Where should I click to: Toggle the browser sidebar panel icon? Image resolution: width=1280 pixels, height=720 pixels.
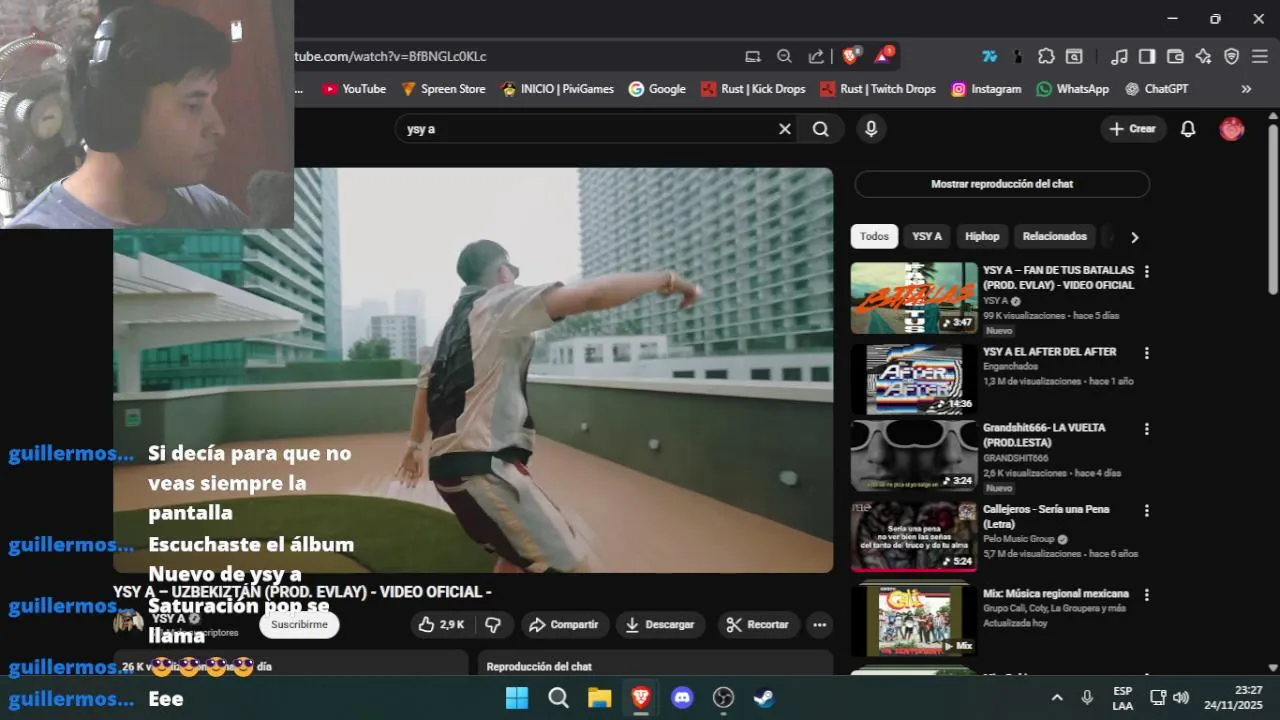pyautogui.click(x=1147, y=57)
